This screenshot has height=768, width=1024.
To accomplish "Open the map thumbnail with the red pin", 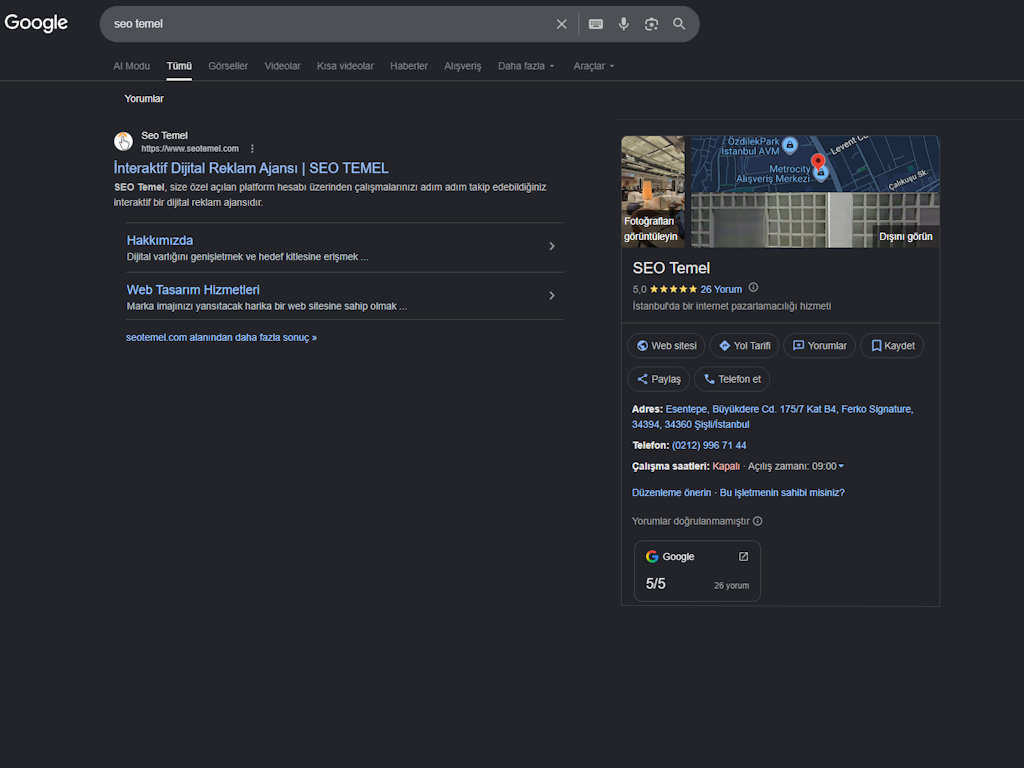I will tap(815, 163).
